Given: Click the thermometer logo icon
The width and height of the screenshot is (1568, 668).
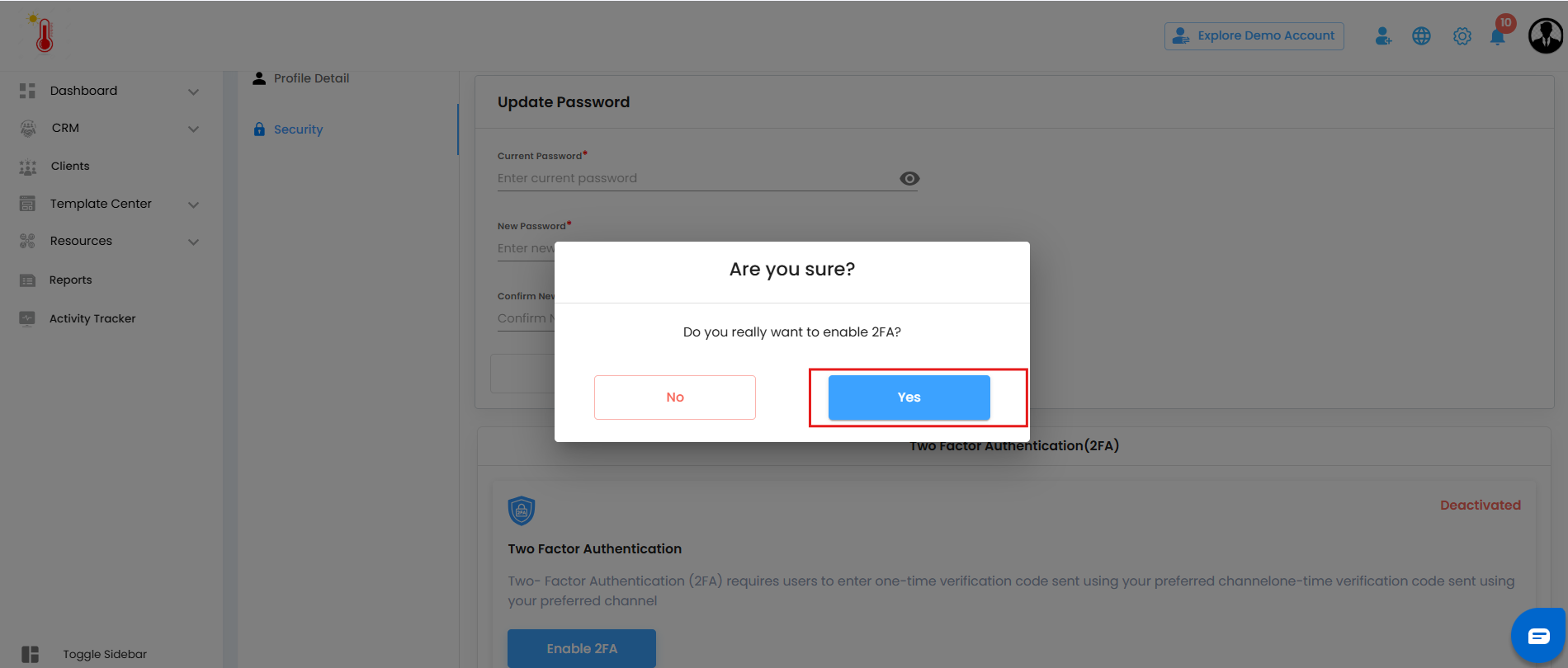Looking at the screenshot, I should click(43, 34).
